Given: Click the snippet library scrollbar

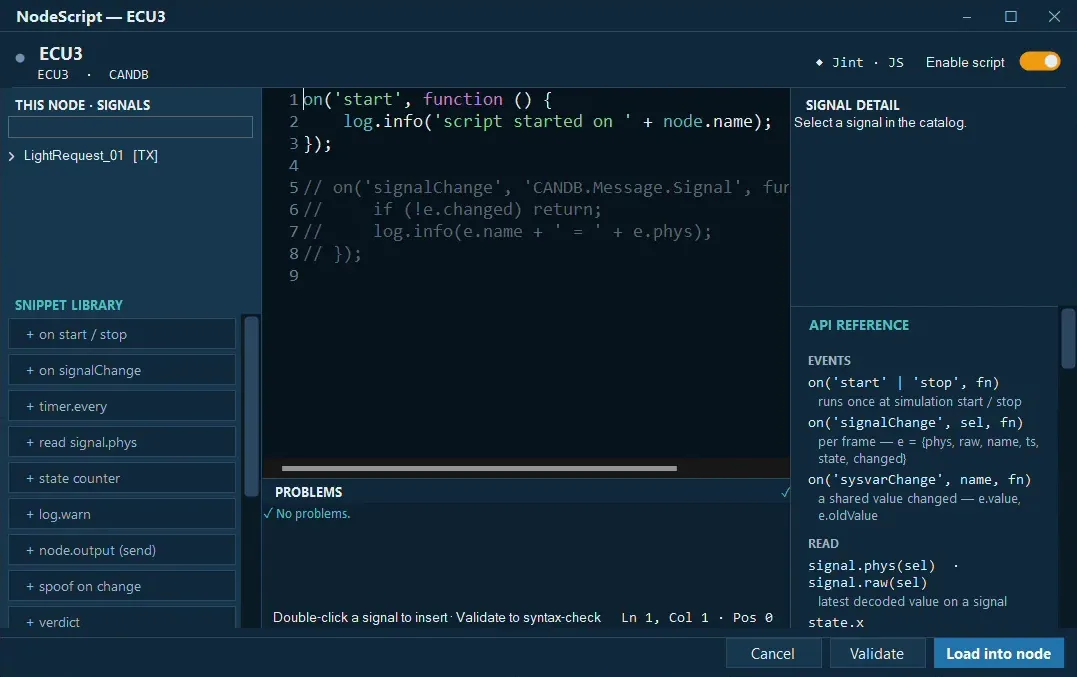Looking at the screenshot, I should pyautogui.click(x=251, y=406).
